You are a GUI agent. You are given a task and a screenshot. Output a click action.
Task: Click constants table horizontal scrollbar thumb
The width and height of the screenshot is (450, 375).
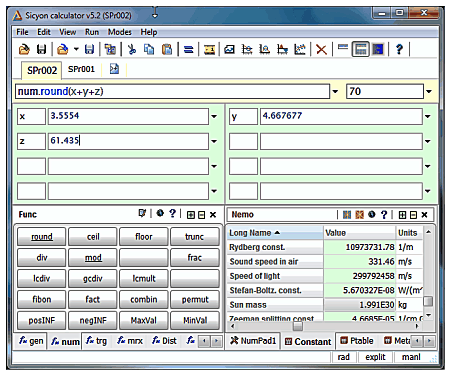click(x=298, y=326)
